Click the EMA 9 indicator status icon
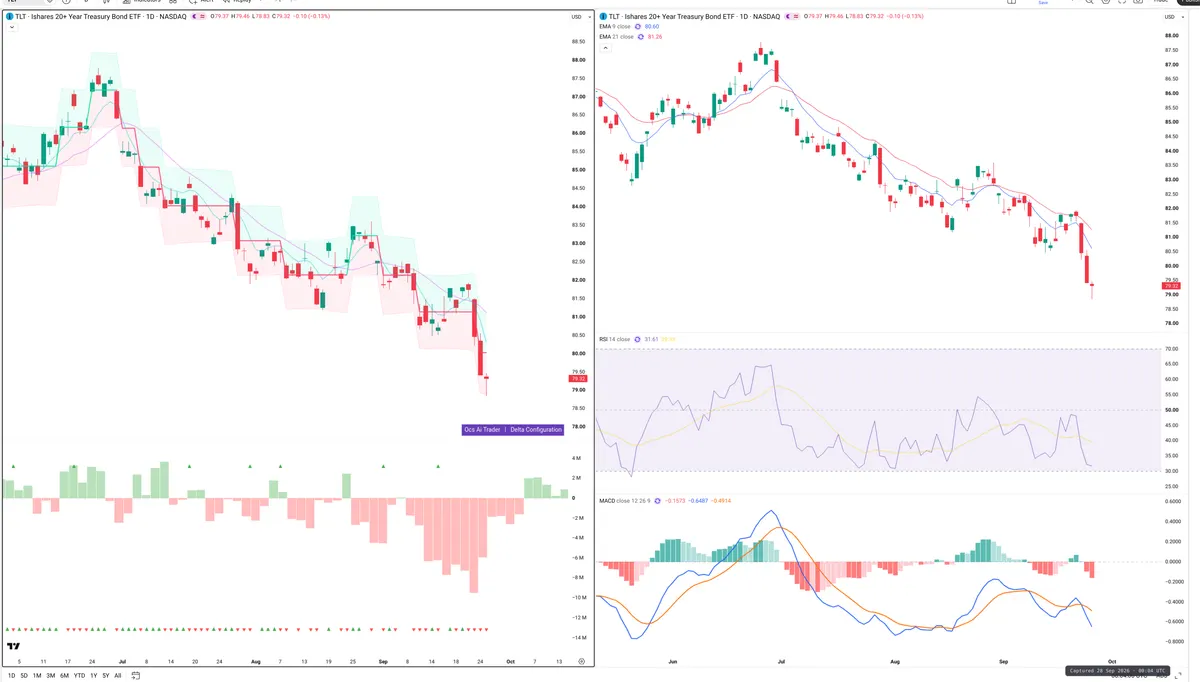The image size is (1200, 682). 638,26
